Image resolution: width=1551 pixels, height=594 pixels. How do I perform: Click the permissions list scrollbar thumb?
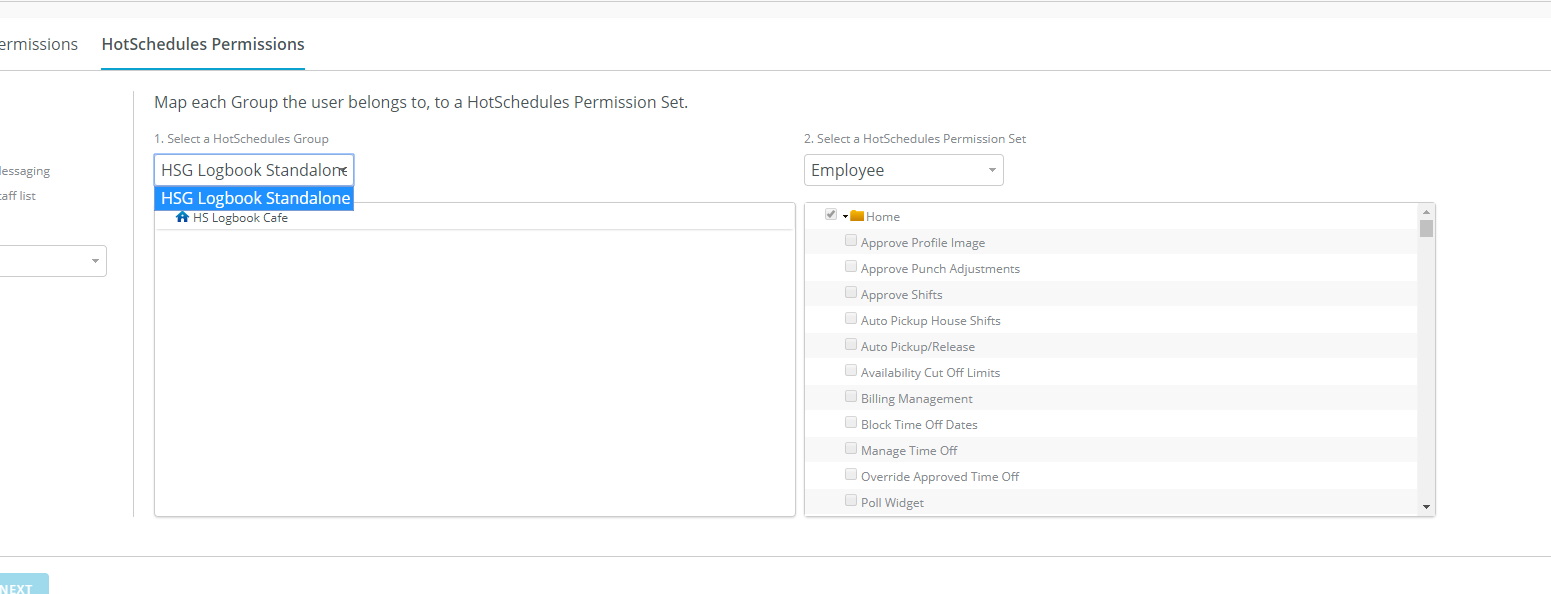click(x=1427, y=228)
